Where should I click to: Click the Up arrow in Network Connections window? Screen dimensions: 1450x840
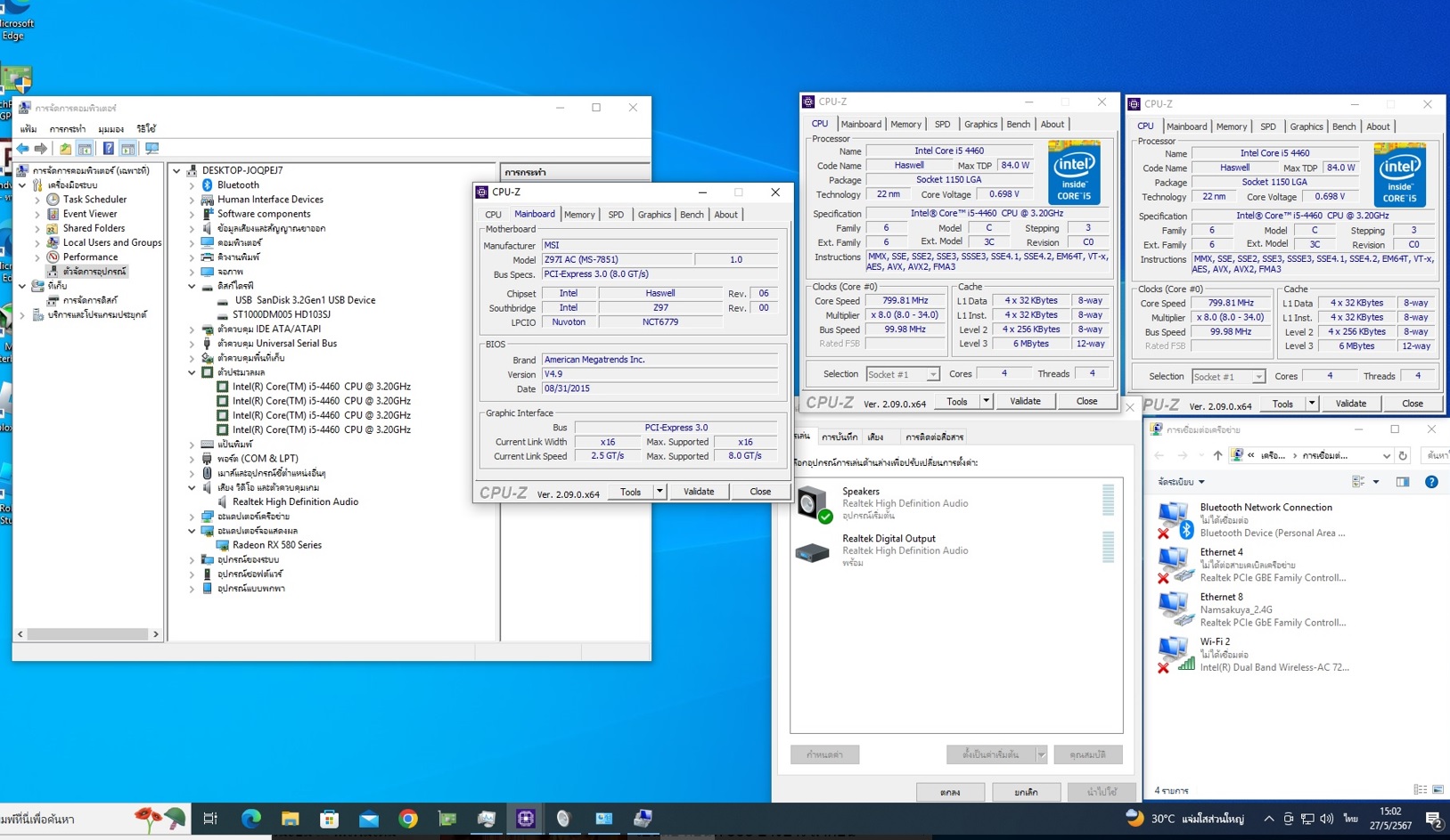[1217, 455]
